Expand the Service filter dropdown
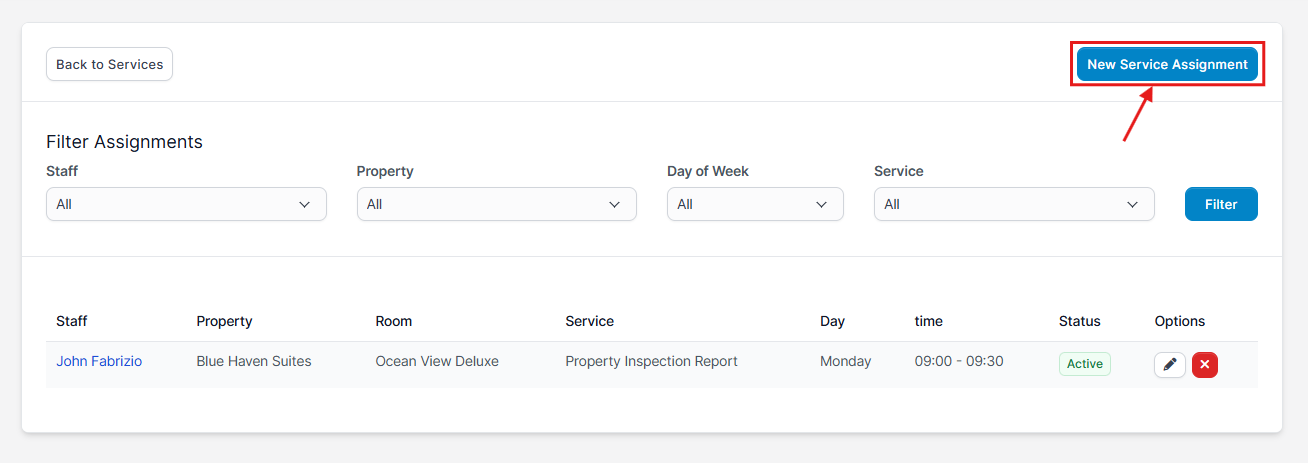This screenshot has width=1308, height=463. 1013,204
